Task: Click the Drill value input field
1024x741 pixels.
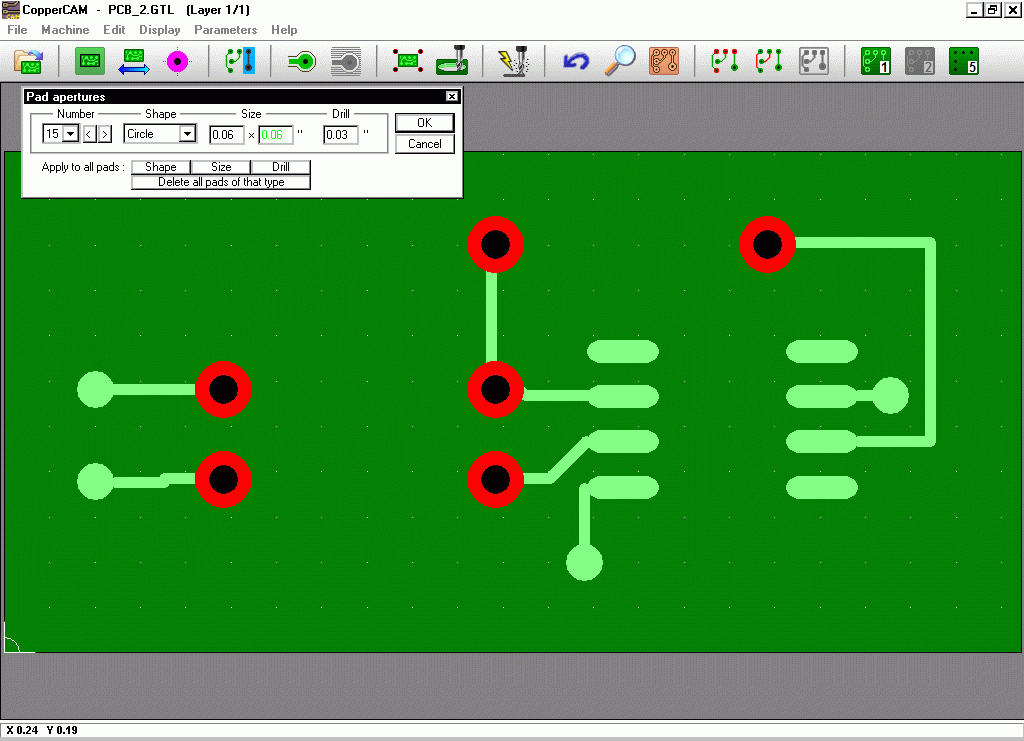Action: (x=340, y=134)
